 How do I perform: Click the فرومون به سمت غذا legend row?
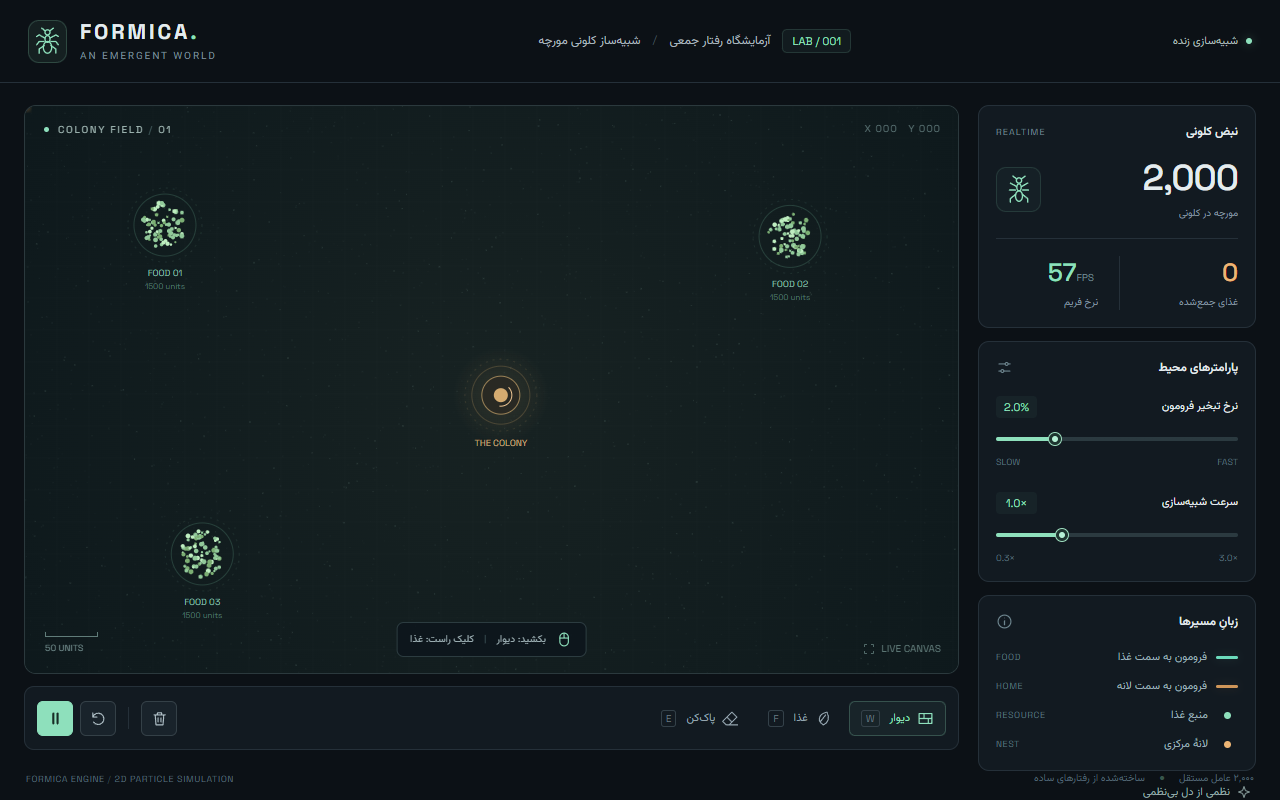tap(1117, 657)
